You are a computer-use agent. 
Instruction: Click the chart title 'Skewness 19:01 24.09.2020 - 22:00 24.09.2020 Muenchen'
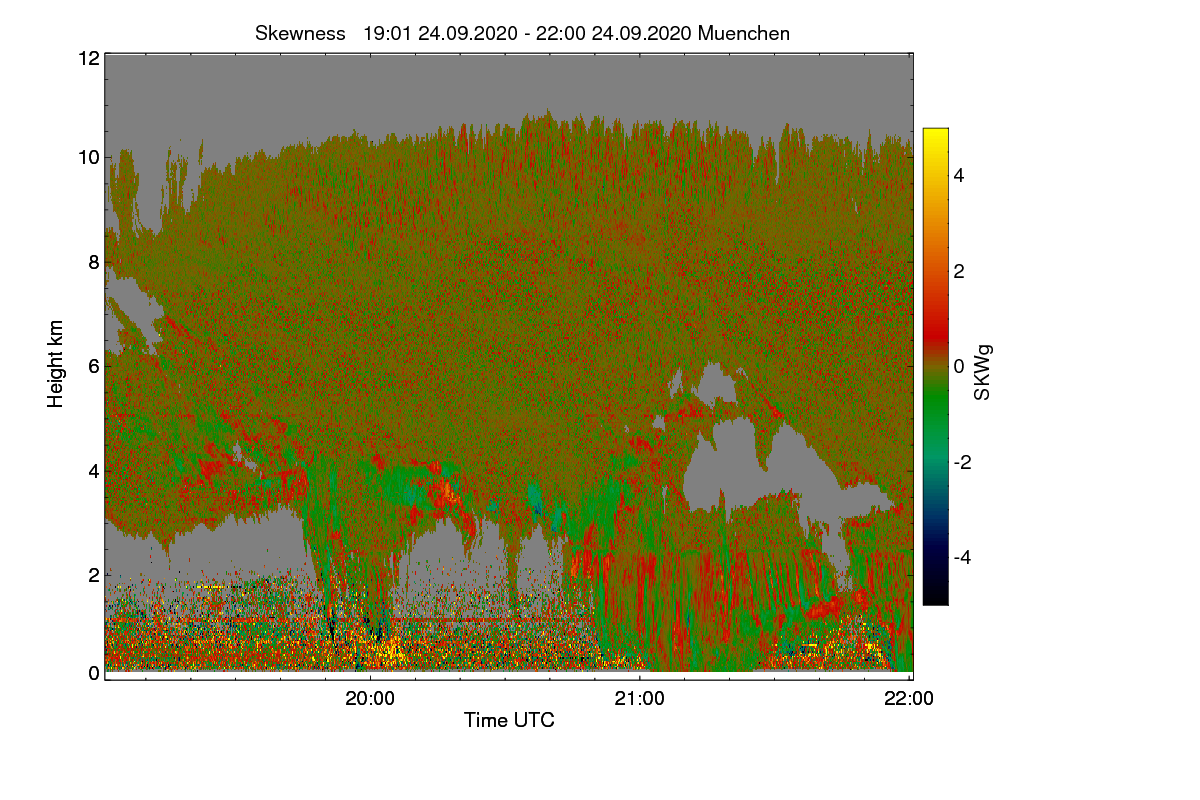[x=522, y=33]
